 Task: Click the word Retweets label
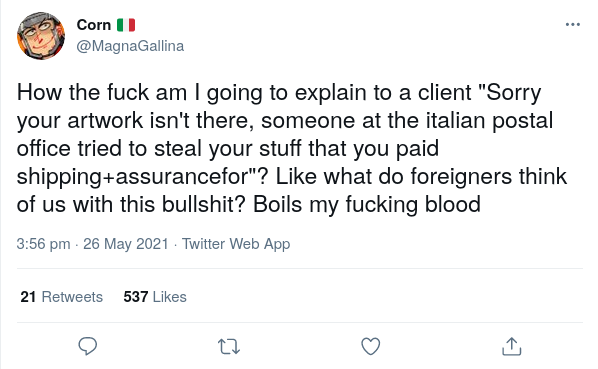click(72, 297)
